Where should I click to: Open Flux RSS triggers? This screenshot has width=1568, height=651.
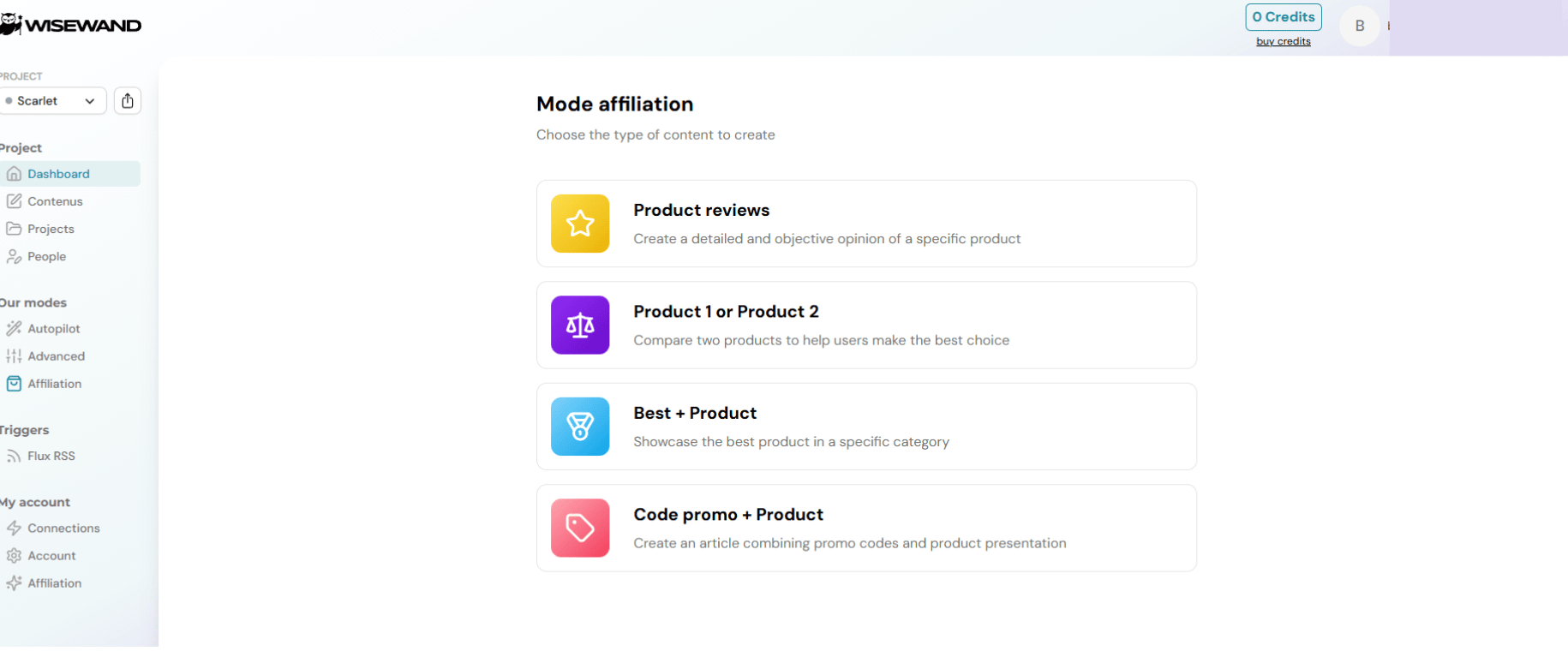51,456
